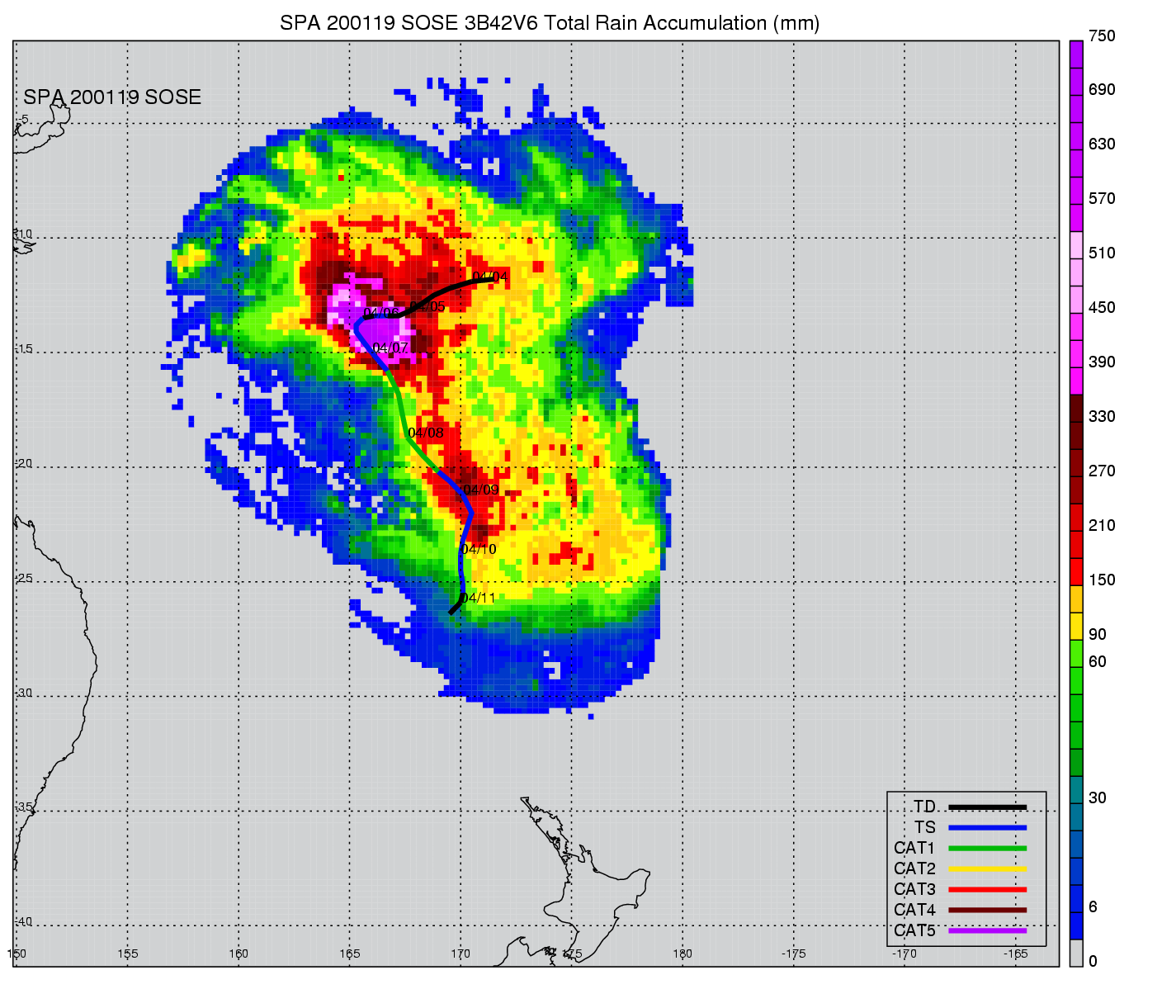Click the SPA 200119 SOSE map label
The width and height of the screenshot is (1176, 1008).
tap(112, 97)
